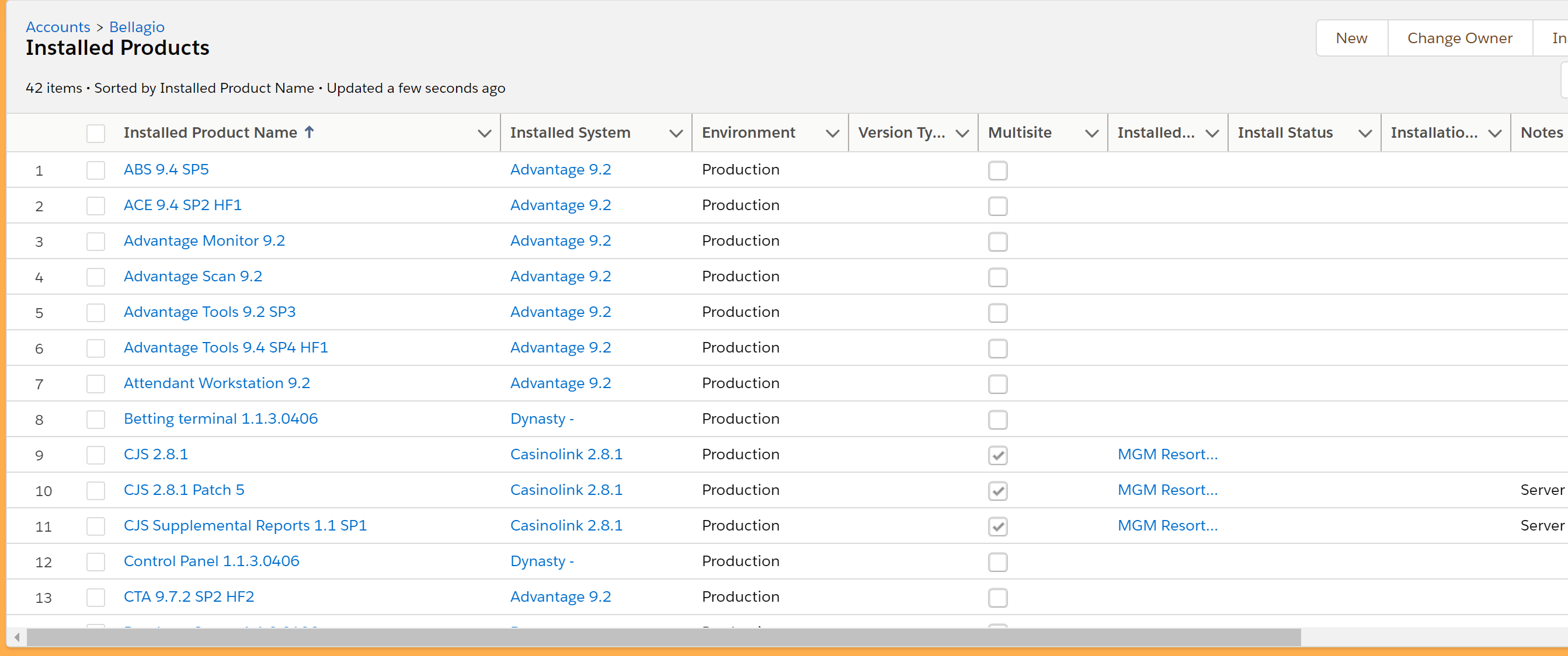The width and height of the screenshot is (1568, 656).
Task: Click the horizontal scrollbar thumb
Action: coord(663,637)
